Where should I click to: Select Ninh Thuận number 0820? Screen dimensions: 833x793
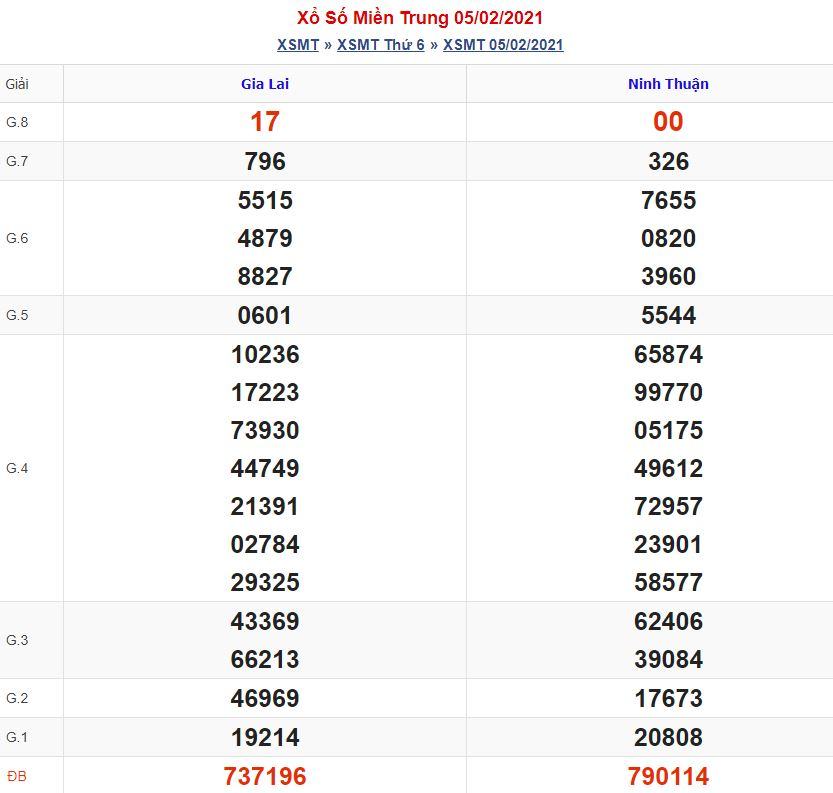[x=668, y=238]
